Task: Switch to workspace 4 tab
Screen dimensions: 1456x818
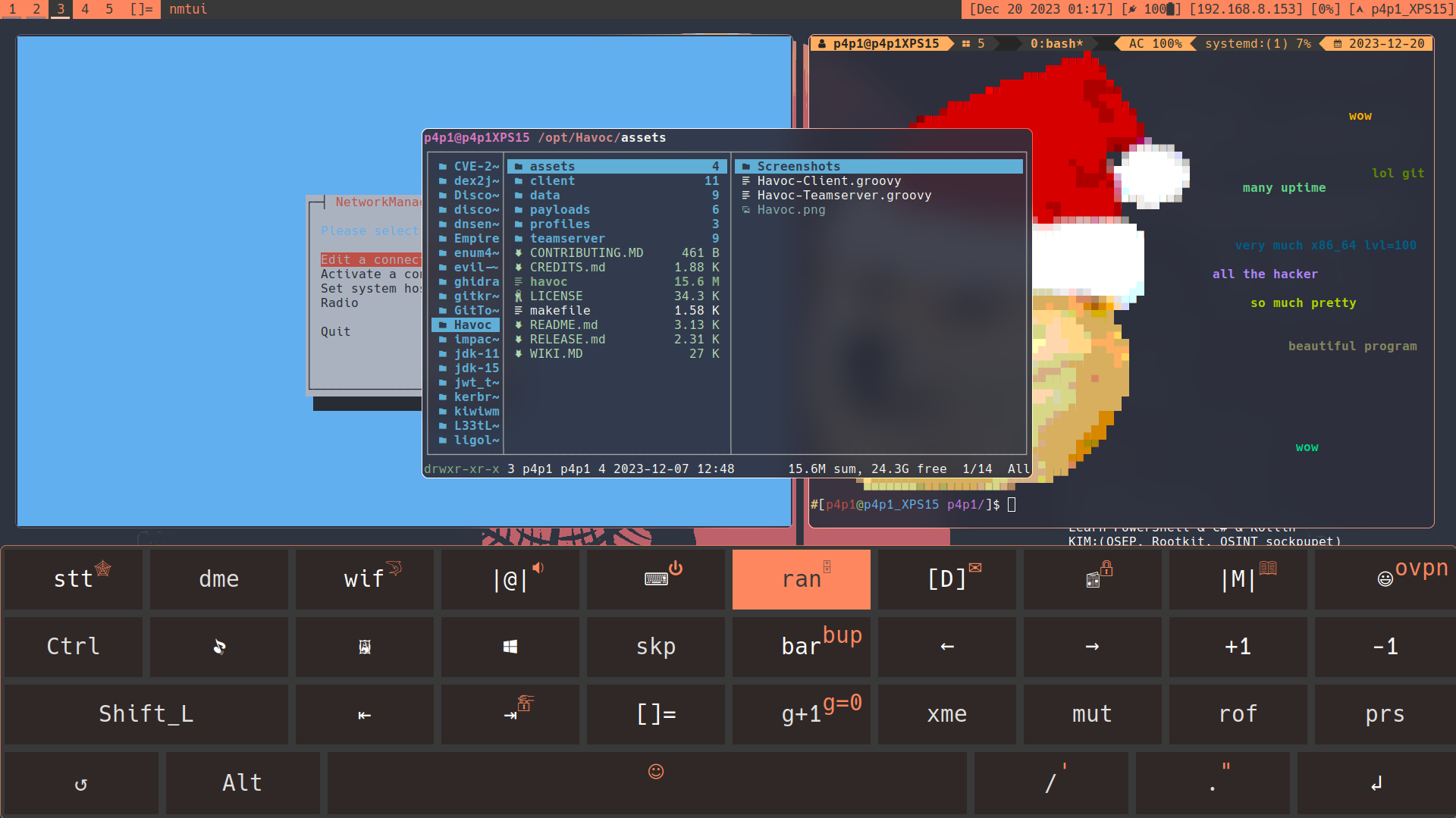Action: tap(85, 9)
